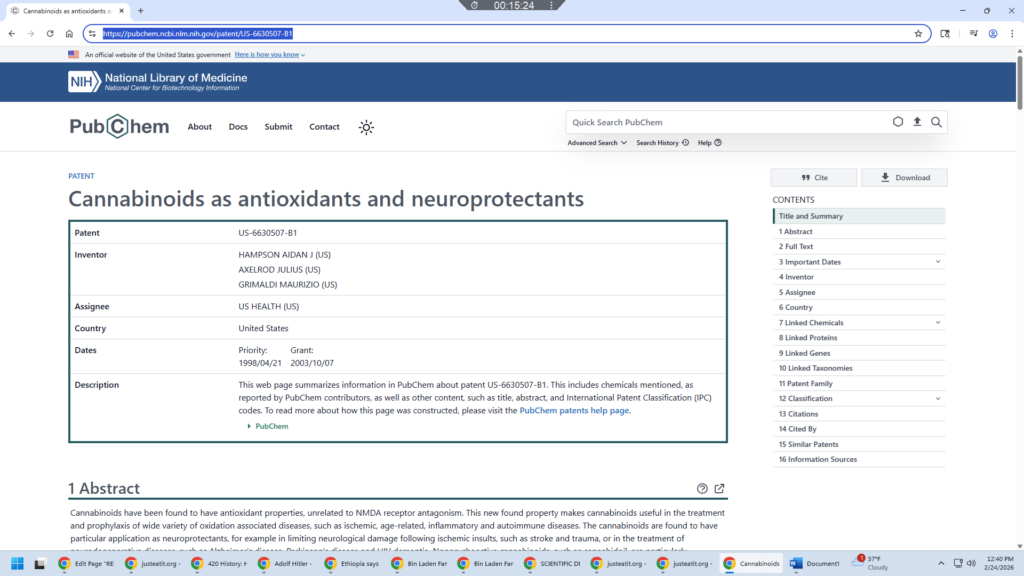Expand the Advanced Search dropdown
1024x576 pixels.
[x=597, y=143]
